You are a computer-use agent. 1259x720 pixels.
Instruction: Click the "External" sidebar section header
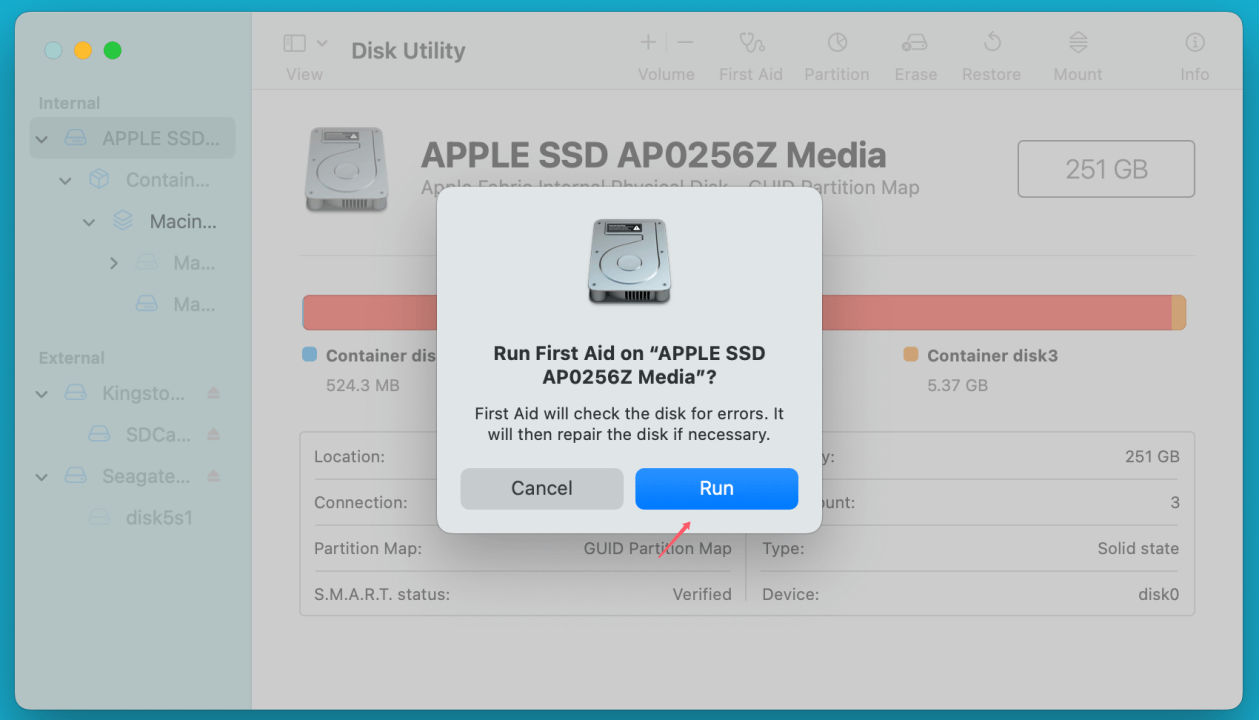pos(71,358)
